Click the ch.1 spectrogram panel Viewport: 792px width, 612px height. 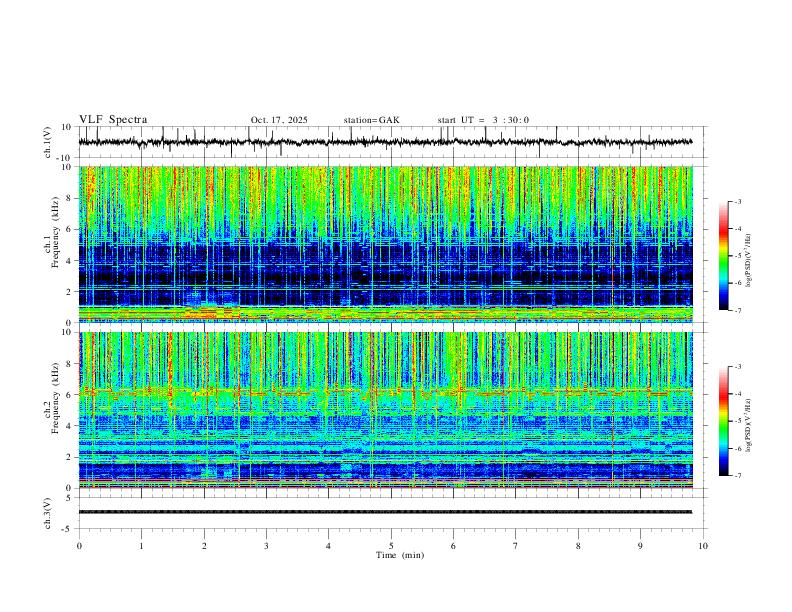click(x=385, y=244)
